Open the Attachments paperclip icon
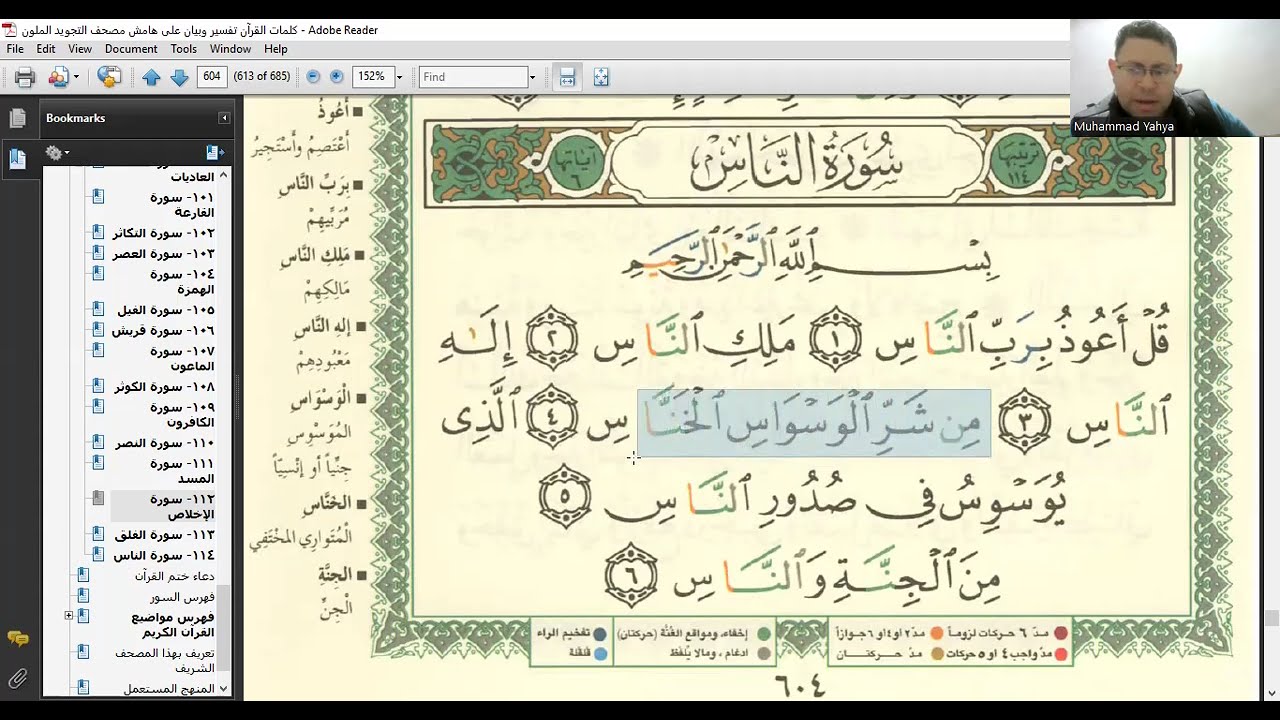This screenshot has width=1280, height=720. coord(17,679)
